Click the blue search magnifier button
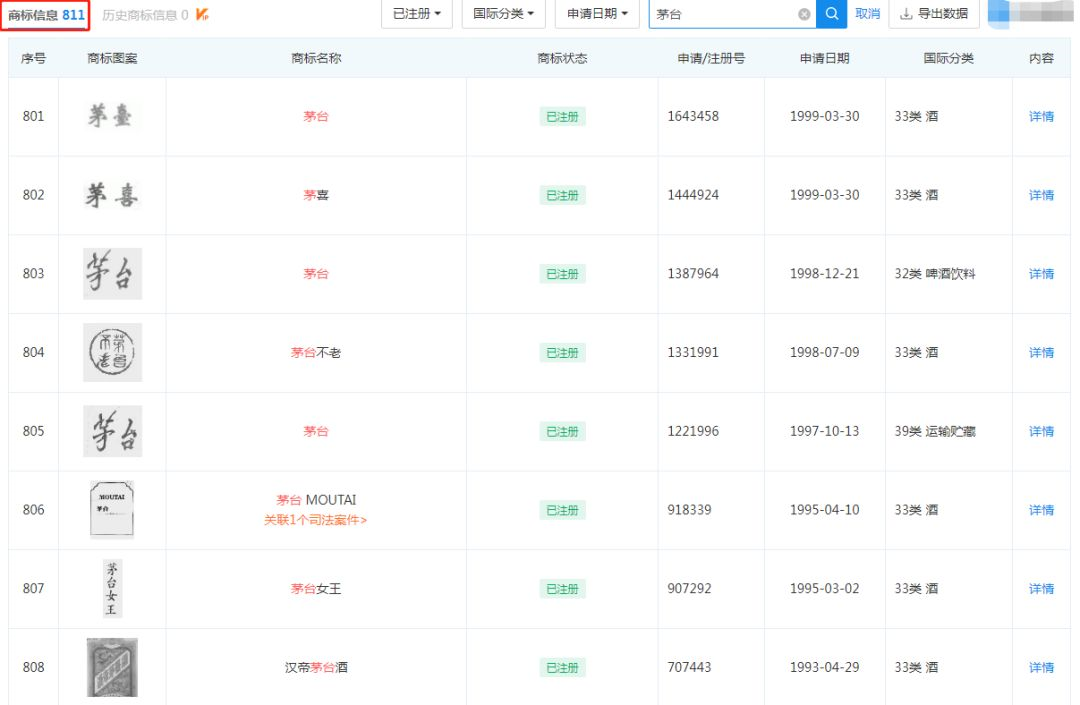This screenshot has height=705, width=1080. coord(831,14)
